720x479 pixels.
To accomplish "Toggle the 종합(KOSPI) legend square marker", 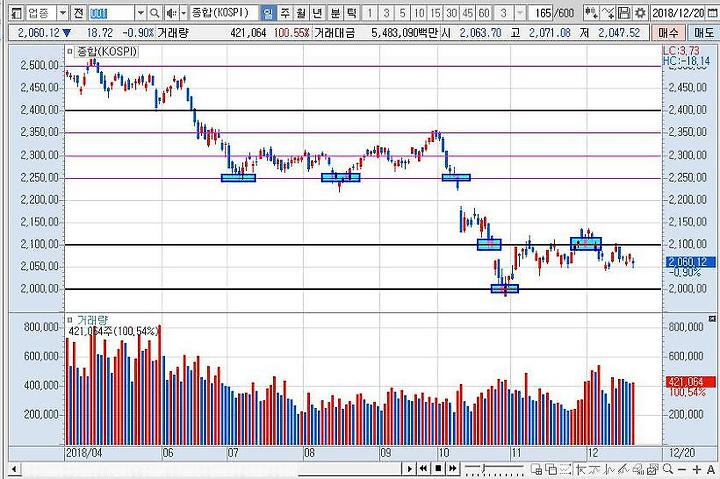I will [70, 51].
